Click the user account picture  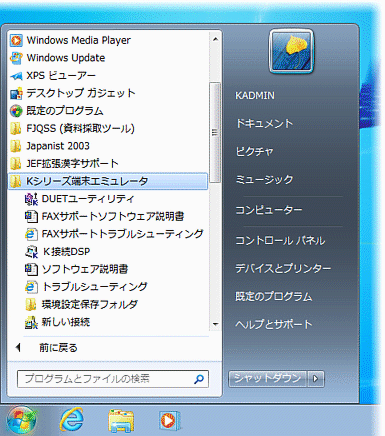(x=291, y=52)
